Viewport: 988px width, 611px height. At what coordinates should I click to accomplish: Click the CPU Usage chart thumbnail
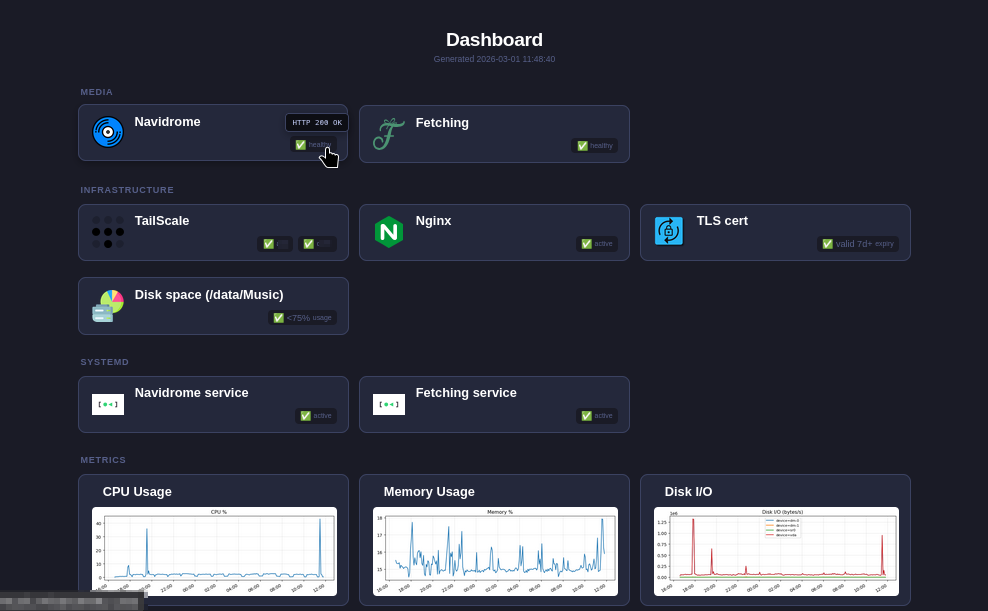pyautogui.click(x=213, y=551)
